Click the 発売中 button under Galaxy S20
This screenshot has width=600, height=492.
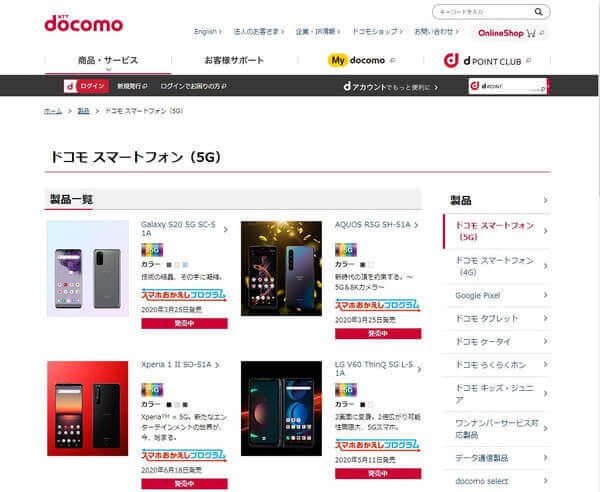coord(184,323)
